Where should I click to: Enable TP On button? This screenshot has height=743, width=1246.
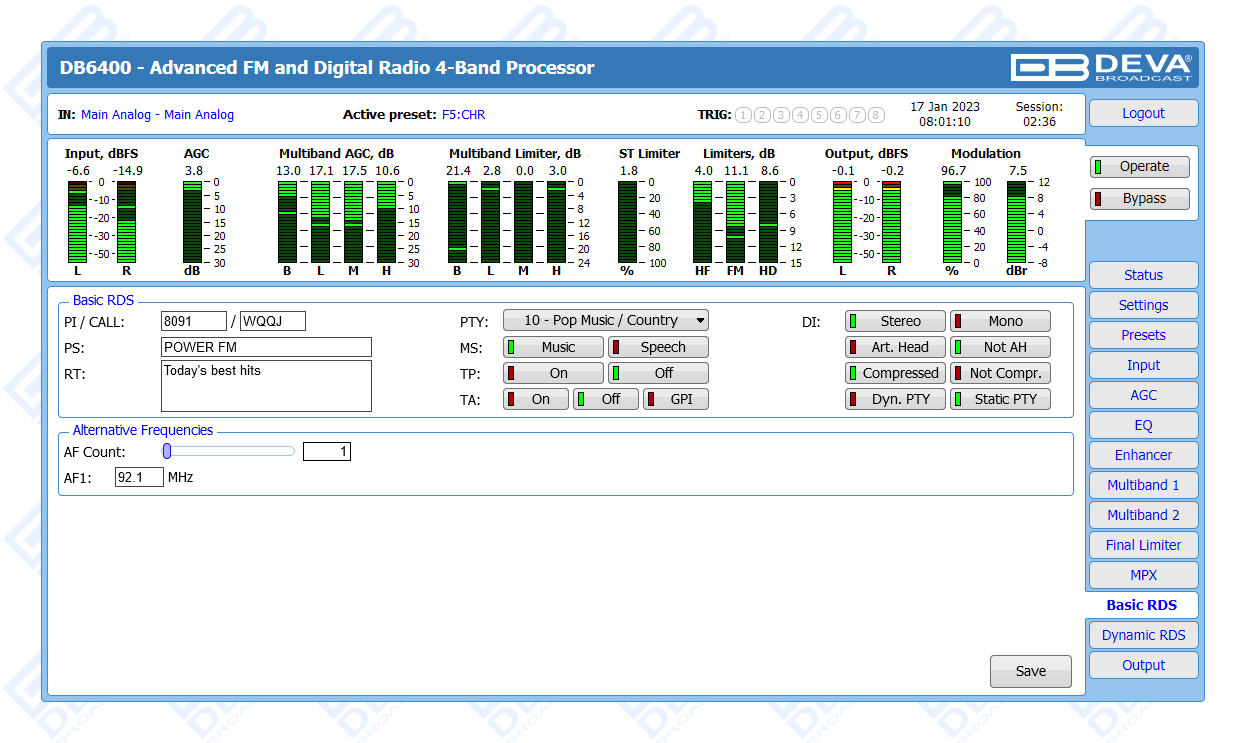click(x=553, y=373)
